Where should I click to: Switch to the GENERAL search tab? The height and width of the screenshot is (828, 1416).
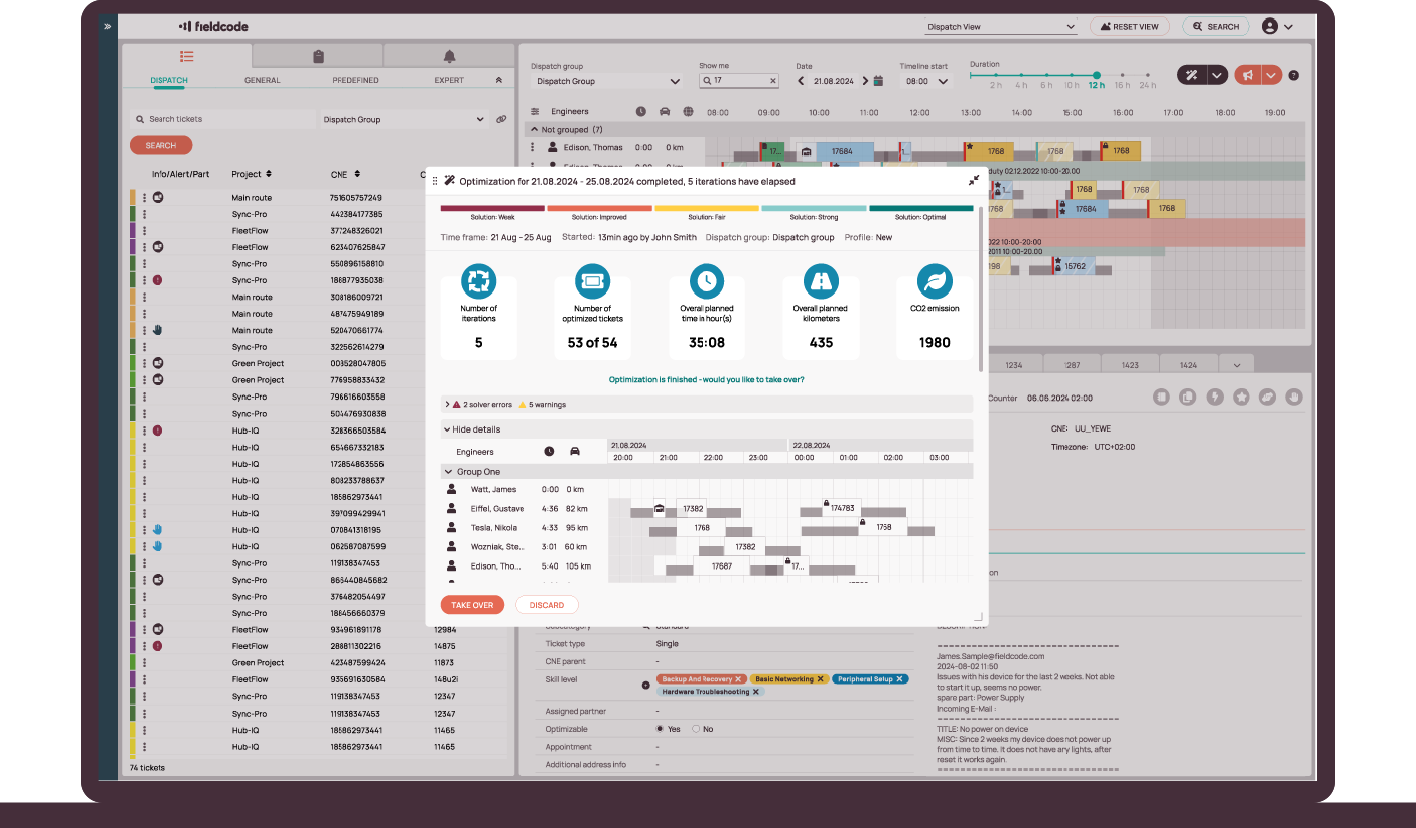pyautogui.click(x=262, y=80)
